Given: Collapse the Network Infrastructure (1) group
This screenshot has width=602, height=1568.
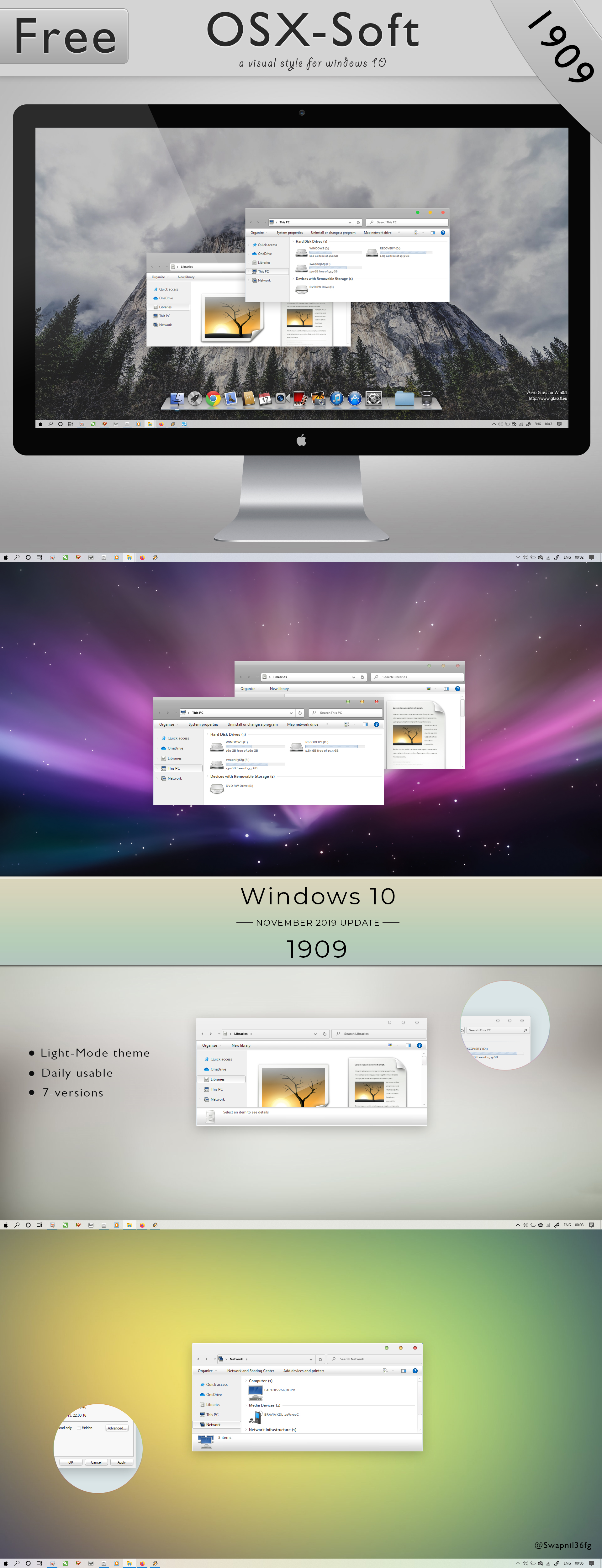Looking at the screenshot, I should click(x=246, y=1430).
